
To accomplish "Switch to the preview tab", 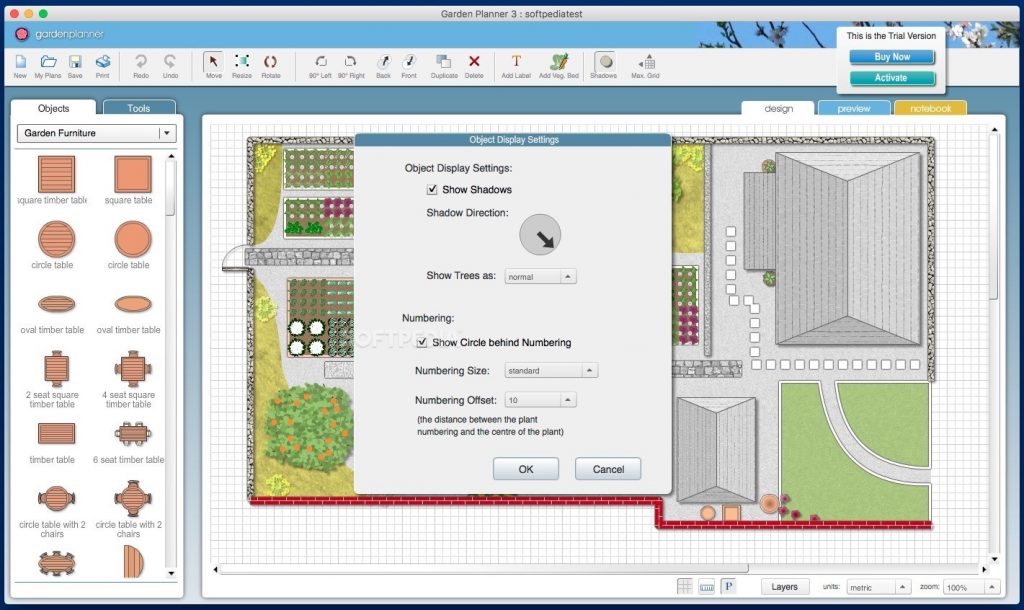I will coord(854,108).
